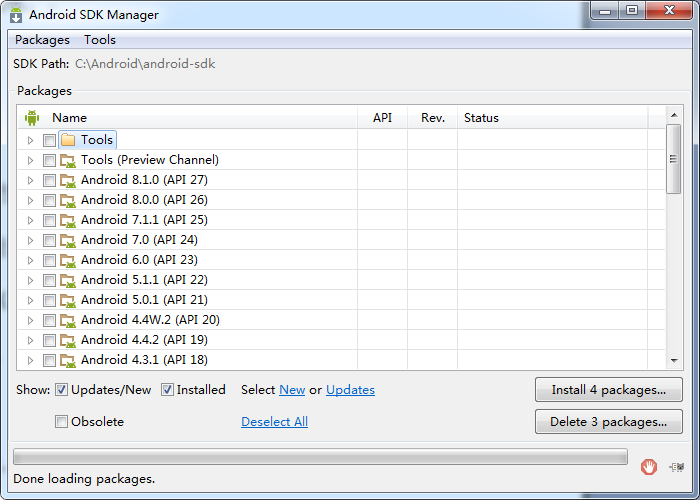
Task: Minimize the Android SDK Manager window
Action: [x=605, y=11]
